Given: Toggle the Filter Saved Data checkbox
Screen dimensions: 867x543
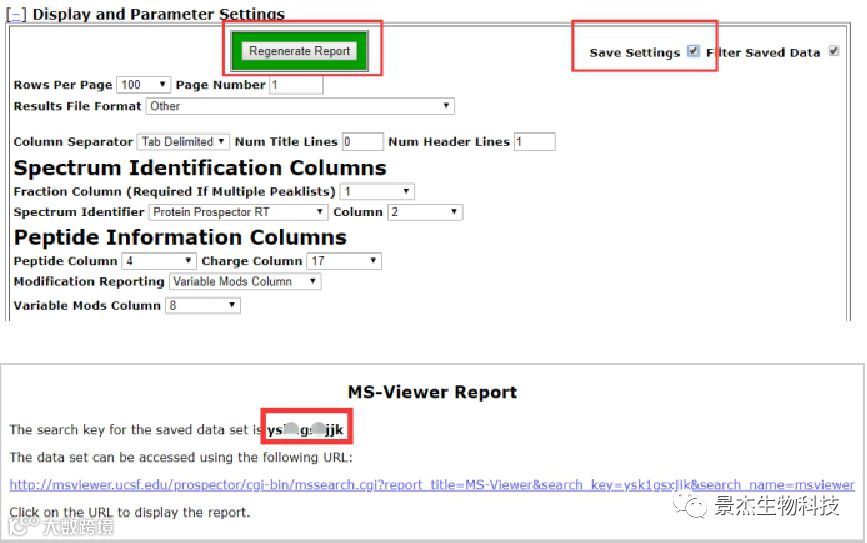Looking at the screenshot, I should pos(833,51).
